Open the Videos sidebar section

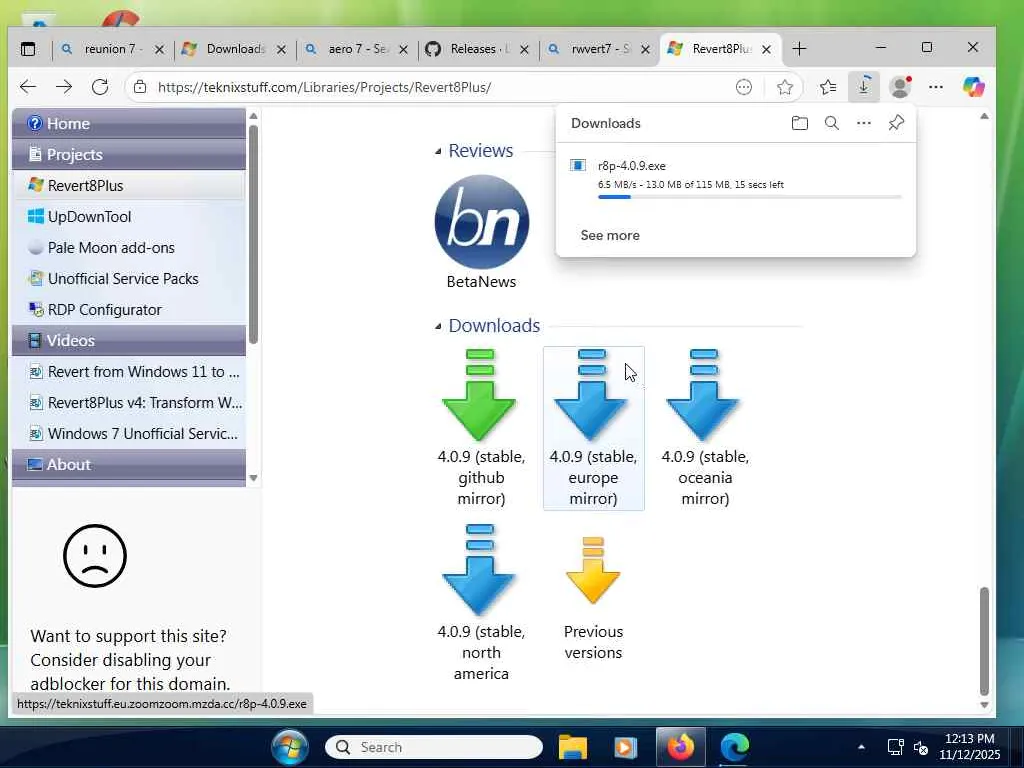[x=129, y=341]
